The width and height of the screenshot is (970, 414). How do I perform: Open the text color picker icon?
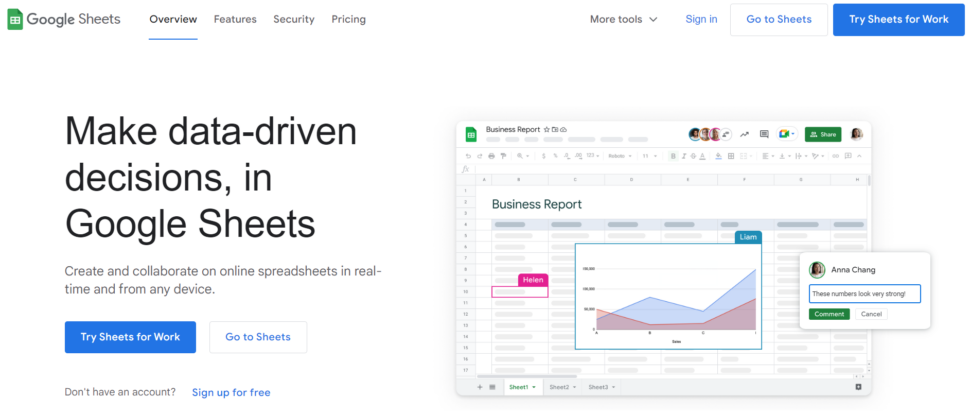pyautogui.click(x=702, y=156)
